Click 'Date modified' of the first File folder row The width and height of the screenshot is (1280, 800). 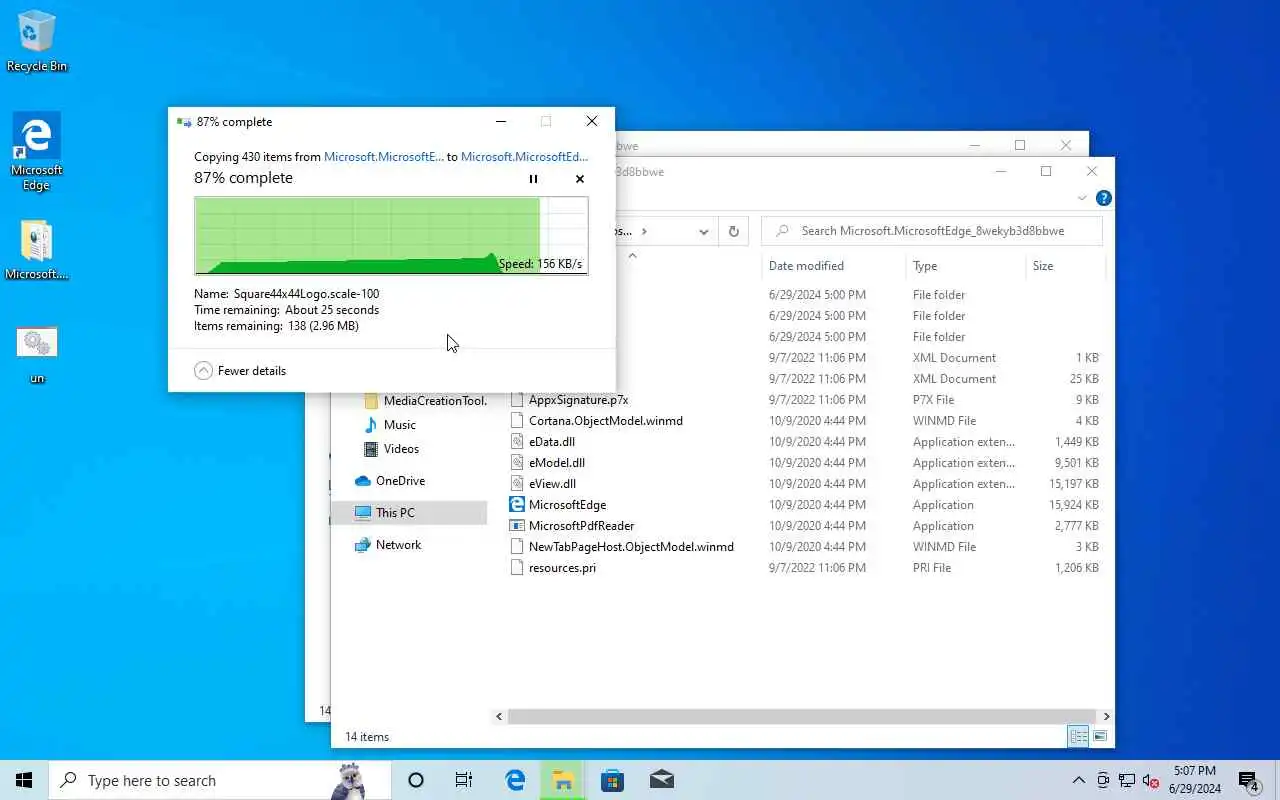(817, 295)
